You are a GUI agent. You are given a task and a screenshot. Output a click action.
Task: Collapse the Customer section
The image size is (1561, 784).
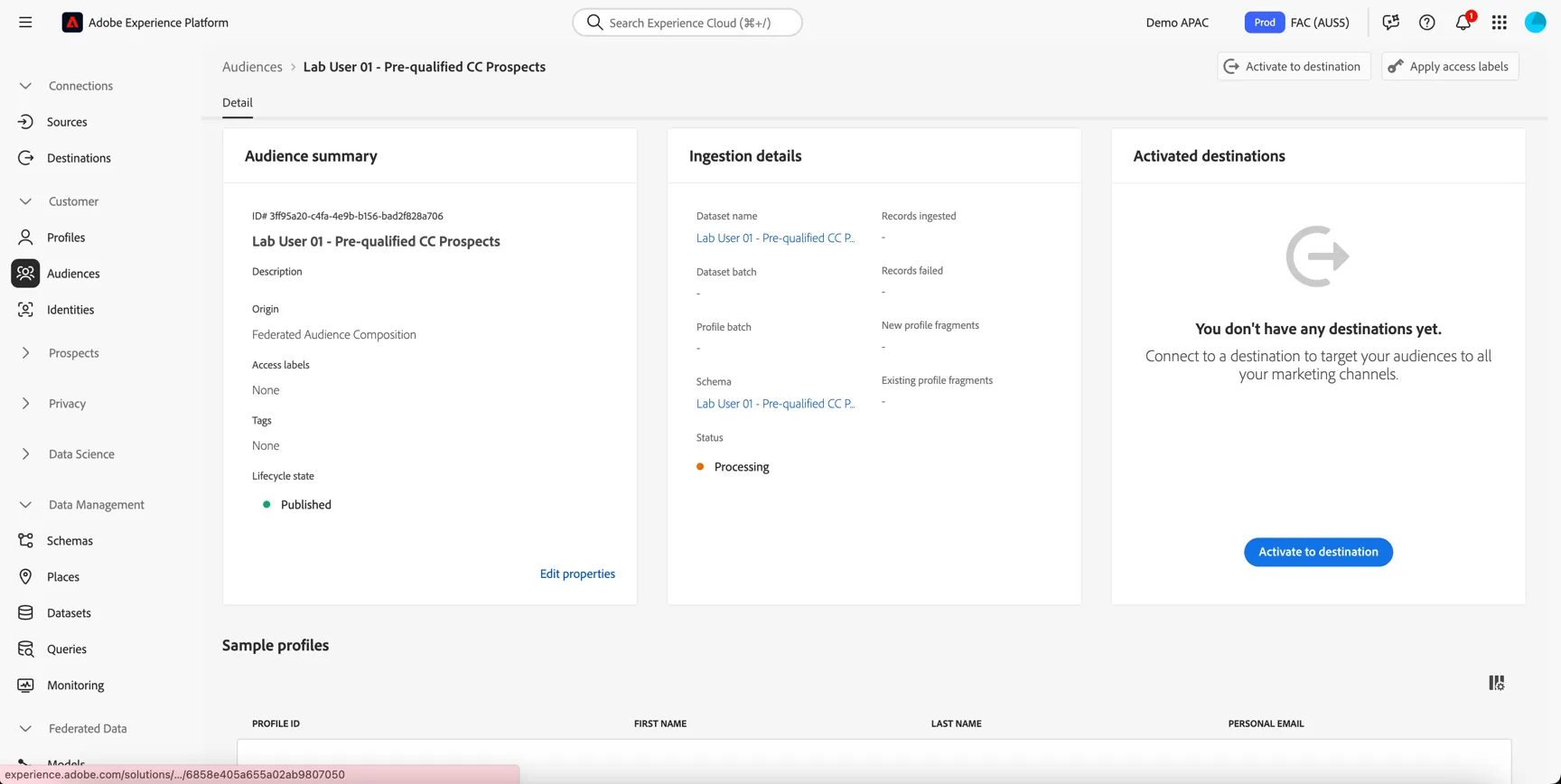click(25, 201)
